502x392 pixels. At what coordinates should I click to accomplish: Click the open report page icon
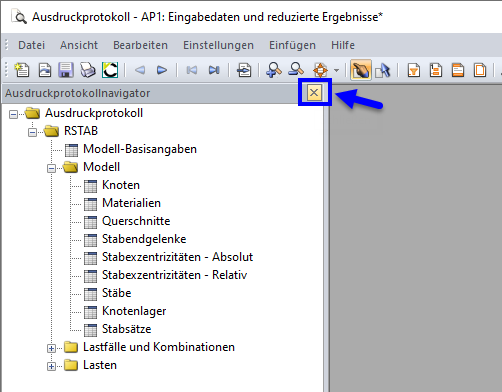[x=44, y=70]
